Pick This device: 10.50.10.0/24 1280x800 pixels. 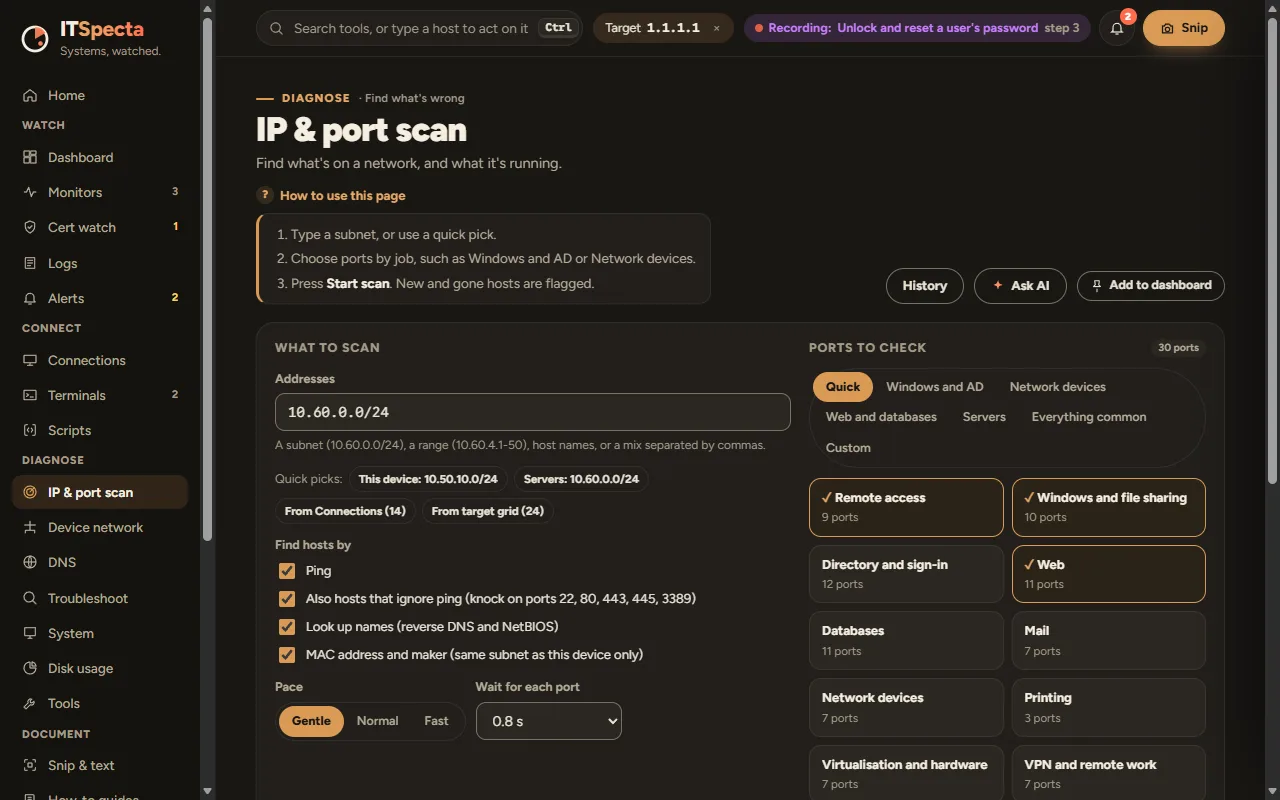tap(428, 479)
